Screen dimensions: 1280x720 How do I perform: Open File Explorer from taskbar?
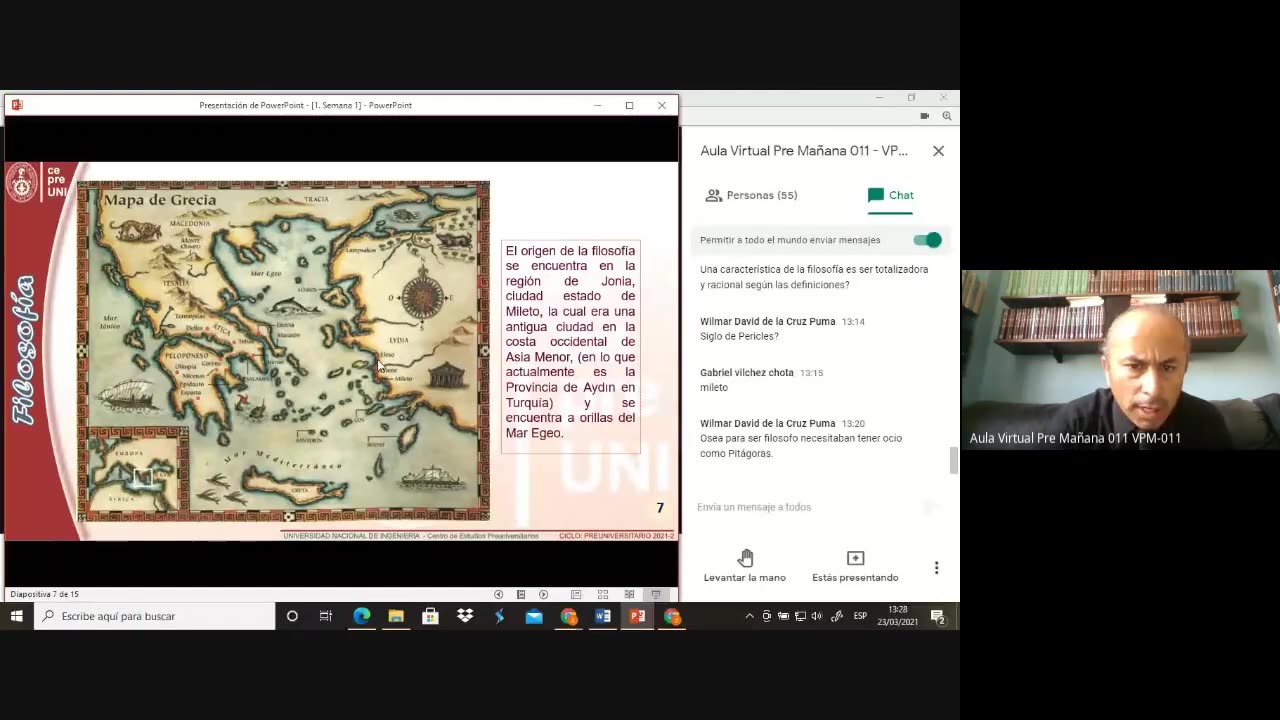point(396,616)
